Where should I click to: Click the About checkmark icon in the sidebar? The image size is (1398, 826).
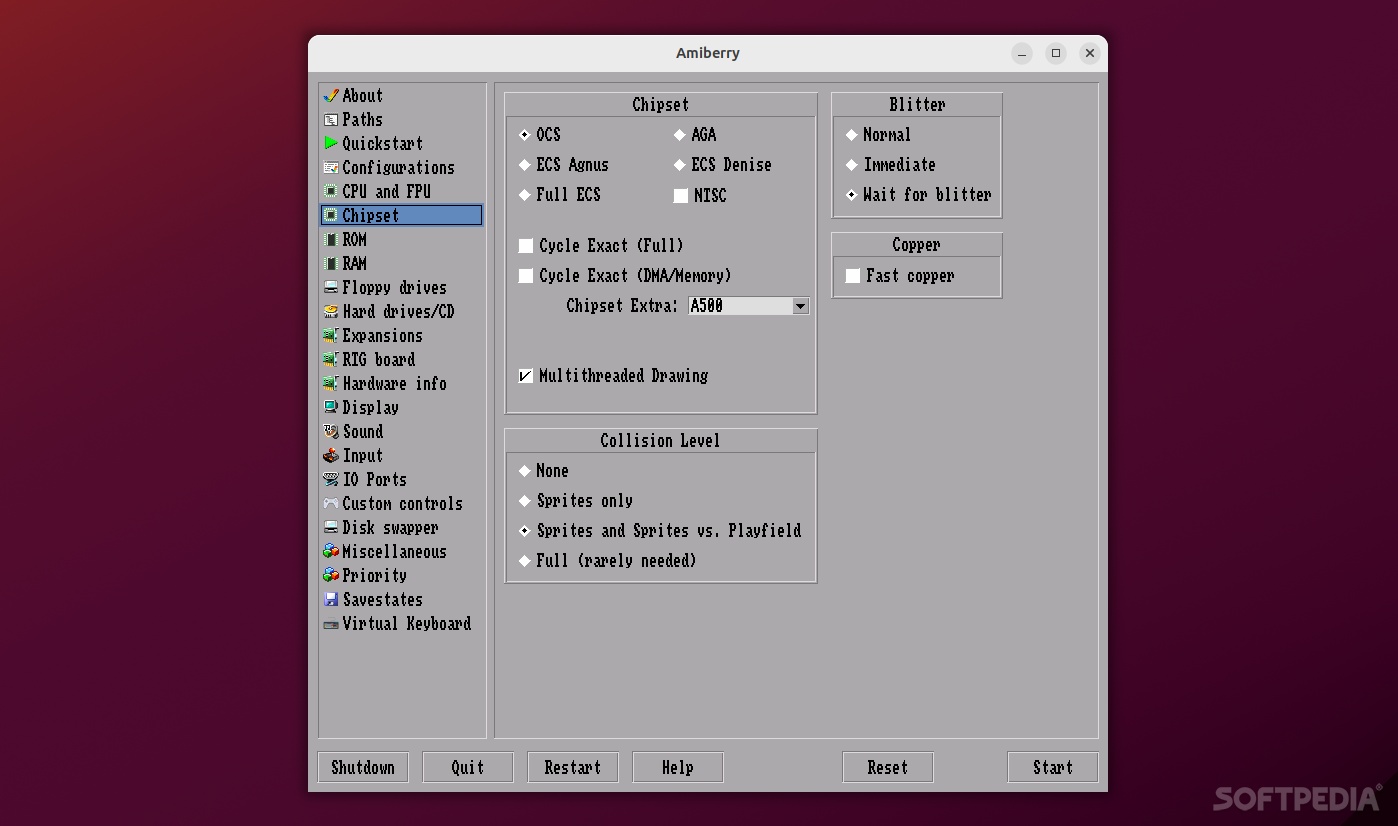point(331,96)
